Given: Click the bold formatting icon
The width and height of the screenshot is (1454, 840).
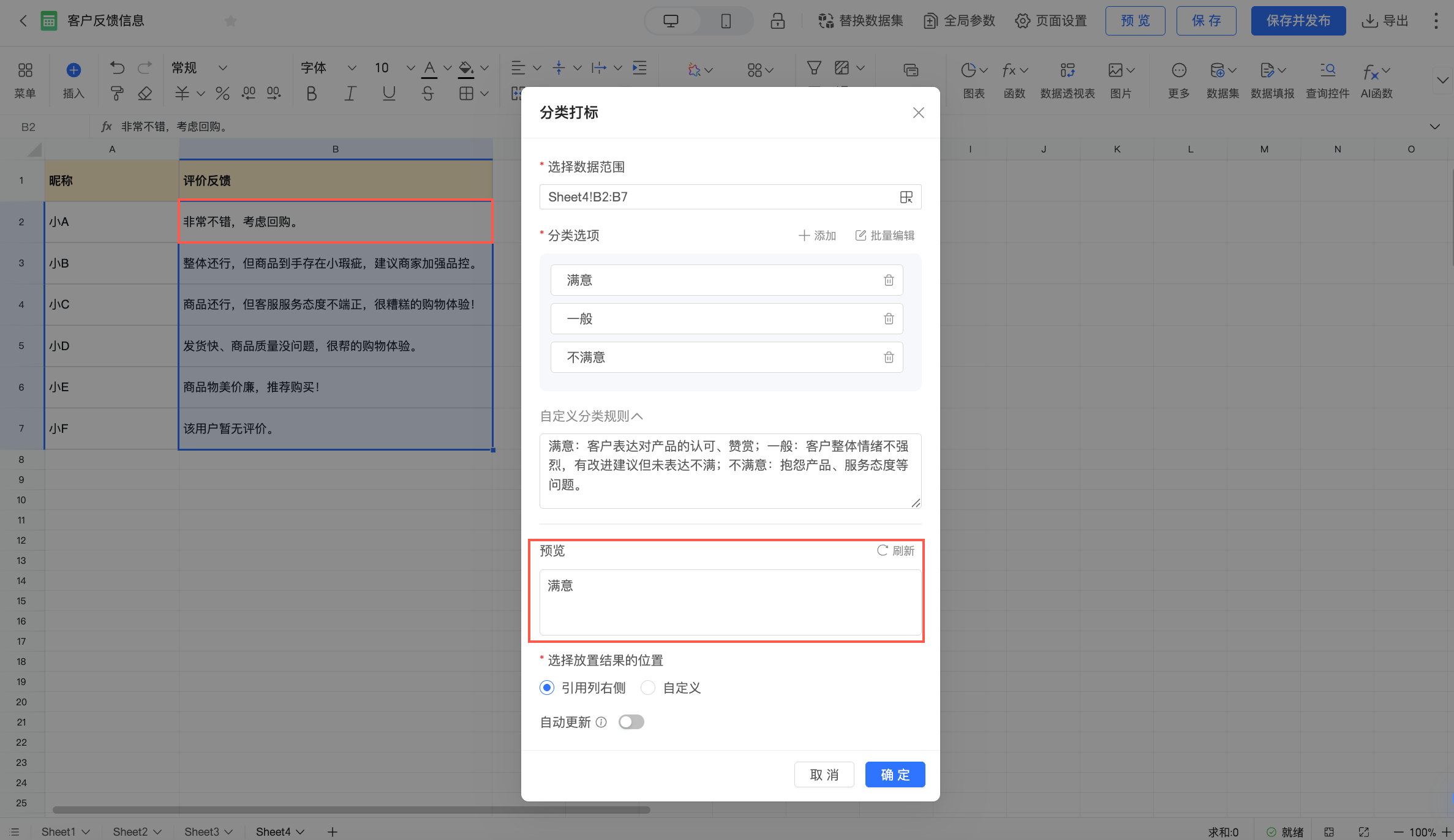Looking at the screenshot, I should click(311, 94).
